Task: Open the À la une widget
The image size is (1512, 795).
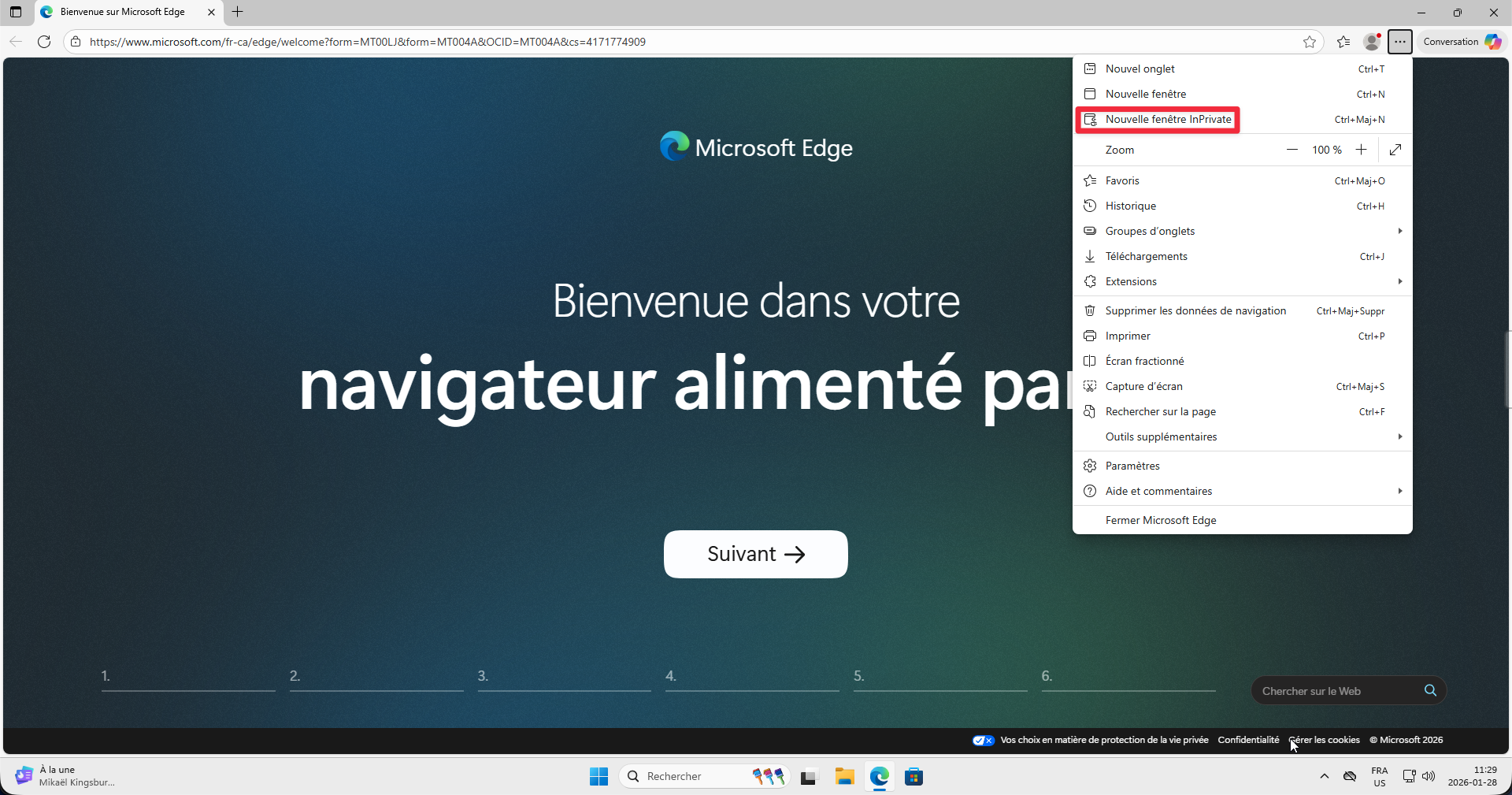Action: 65,777
